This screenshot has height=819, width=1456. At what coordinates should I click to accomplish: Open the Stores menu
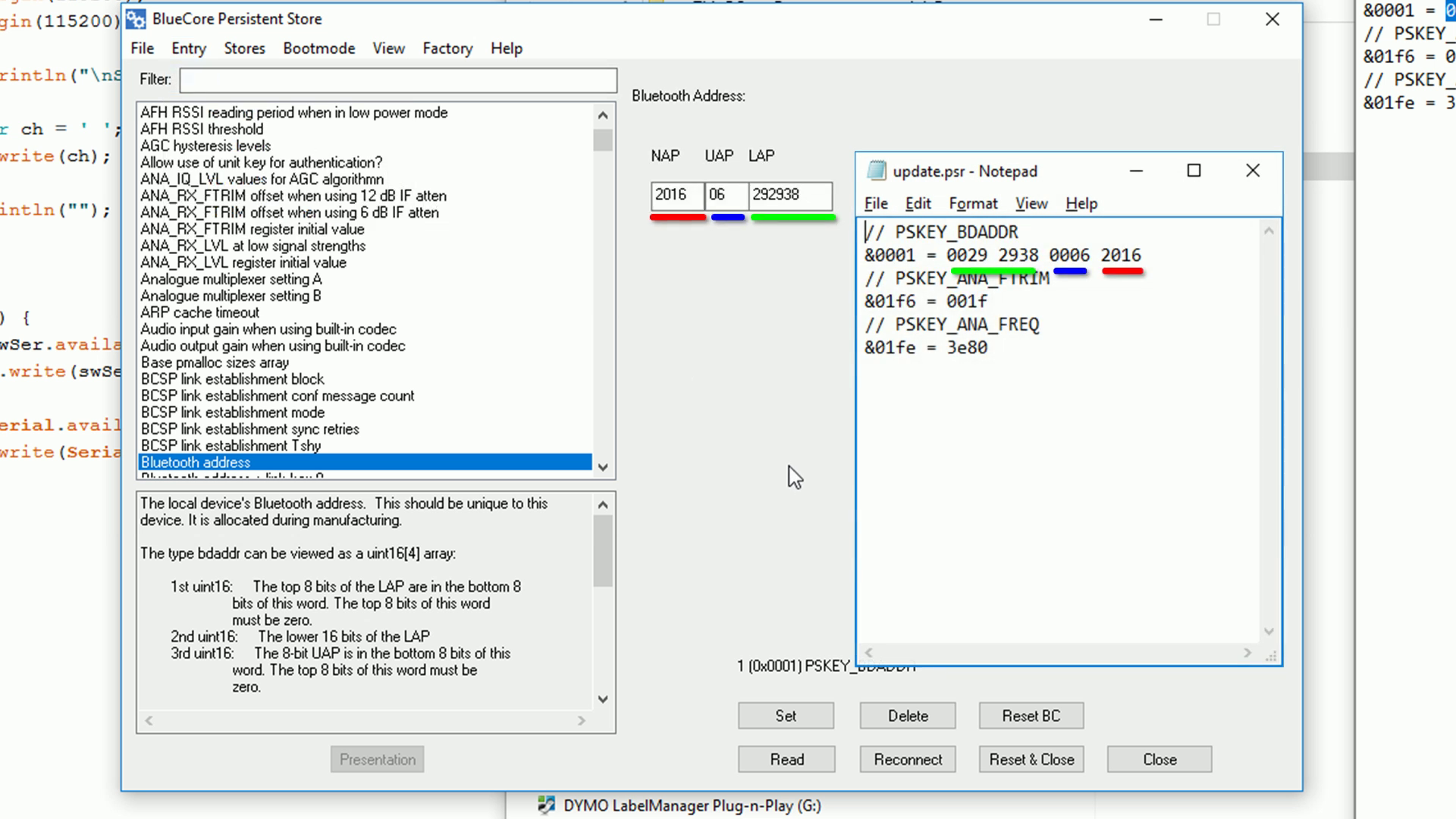coord(244,48)
